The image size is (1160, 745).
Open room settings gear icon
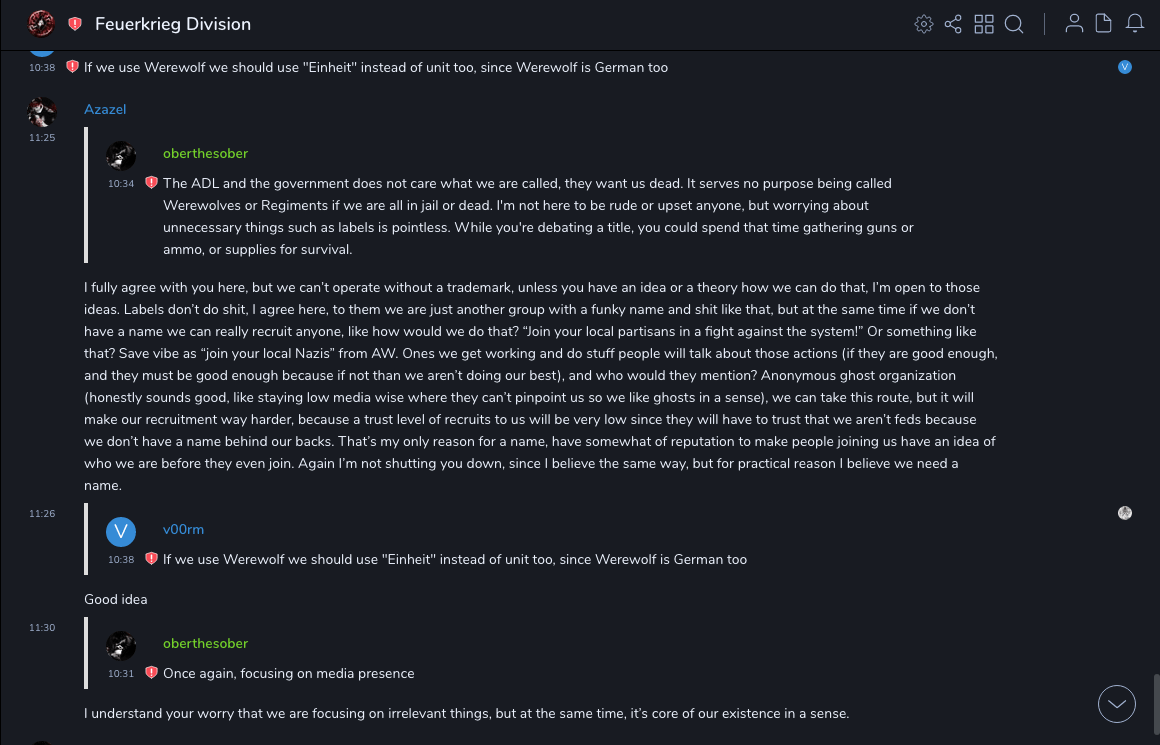point(924,24)
